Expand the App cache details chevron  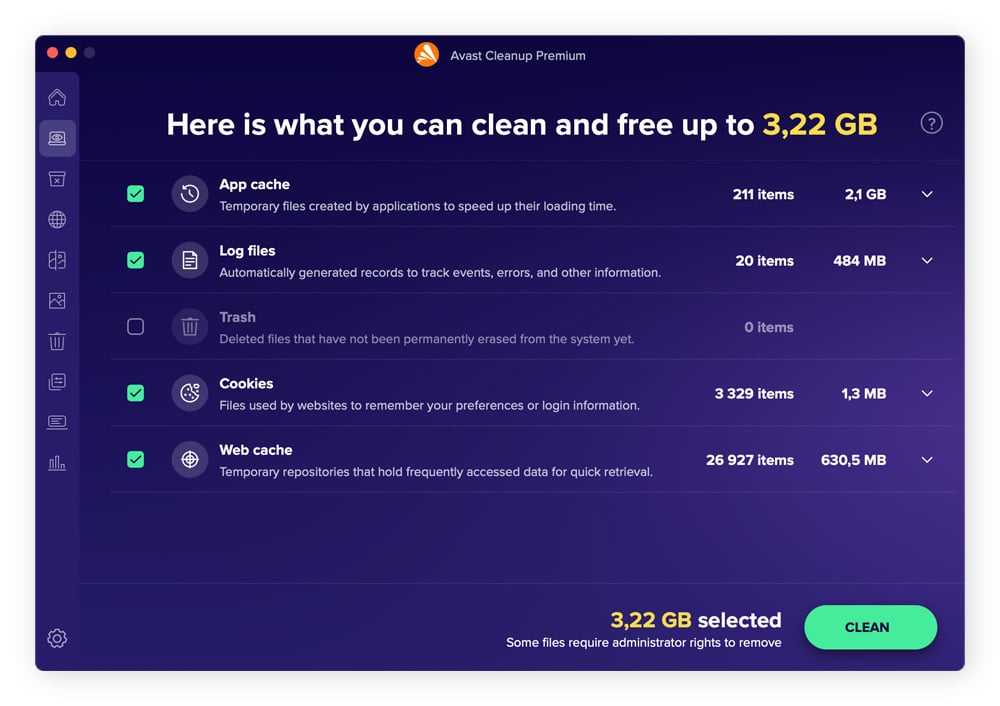(927, 194)
